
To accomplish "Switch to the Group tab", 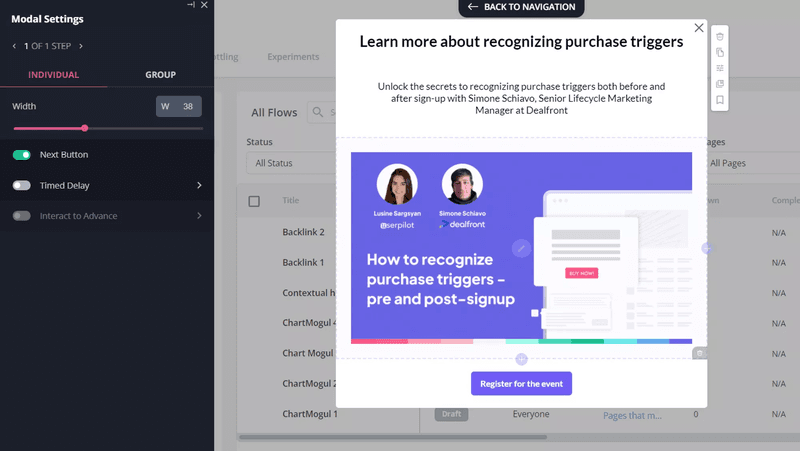I will click(160, 75).
